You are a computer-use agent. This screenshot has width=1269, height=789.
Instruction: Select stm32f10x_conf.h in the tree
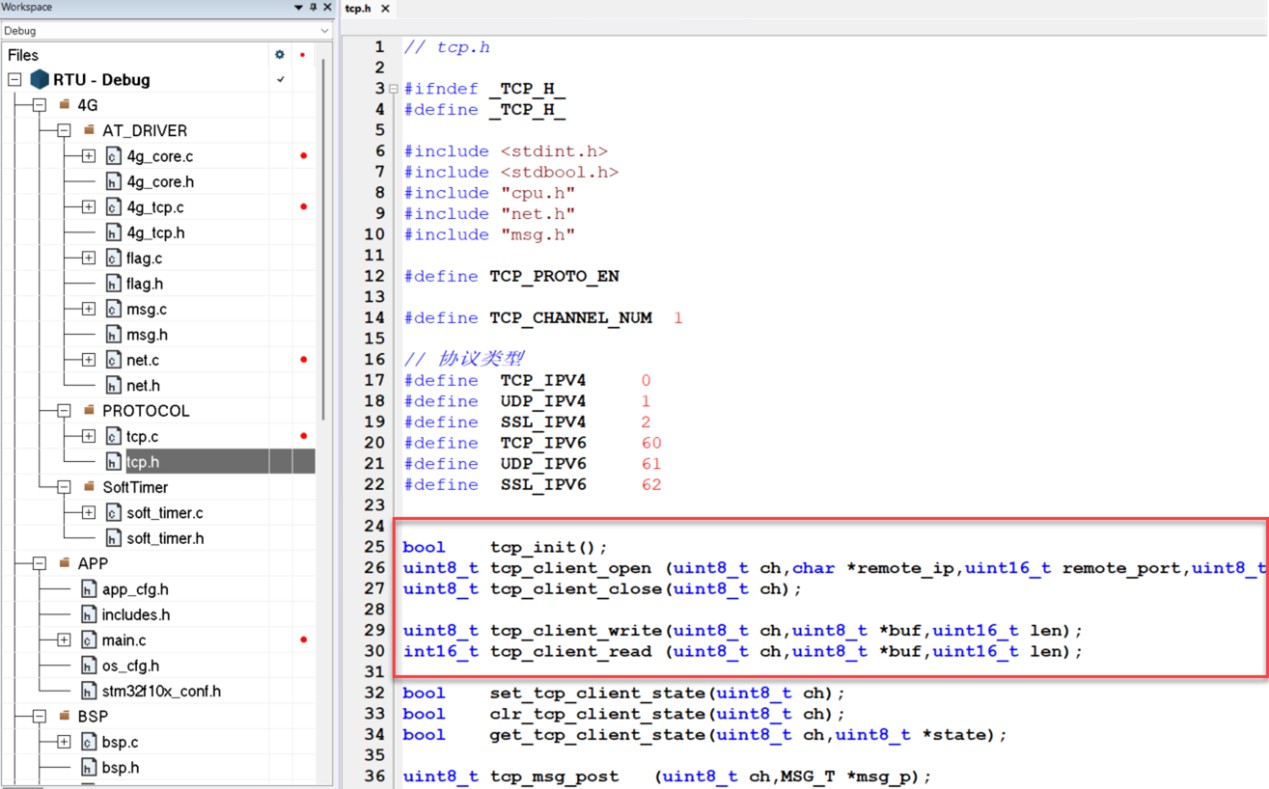click(x=161, y=691)
